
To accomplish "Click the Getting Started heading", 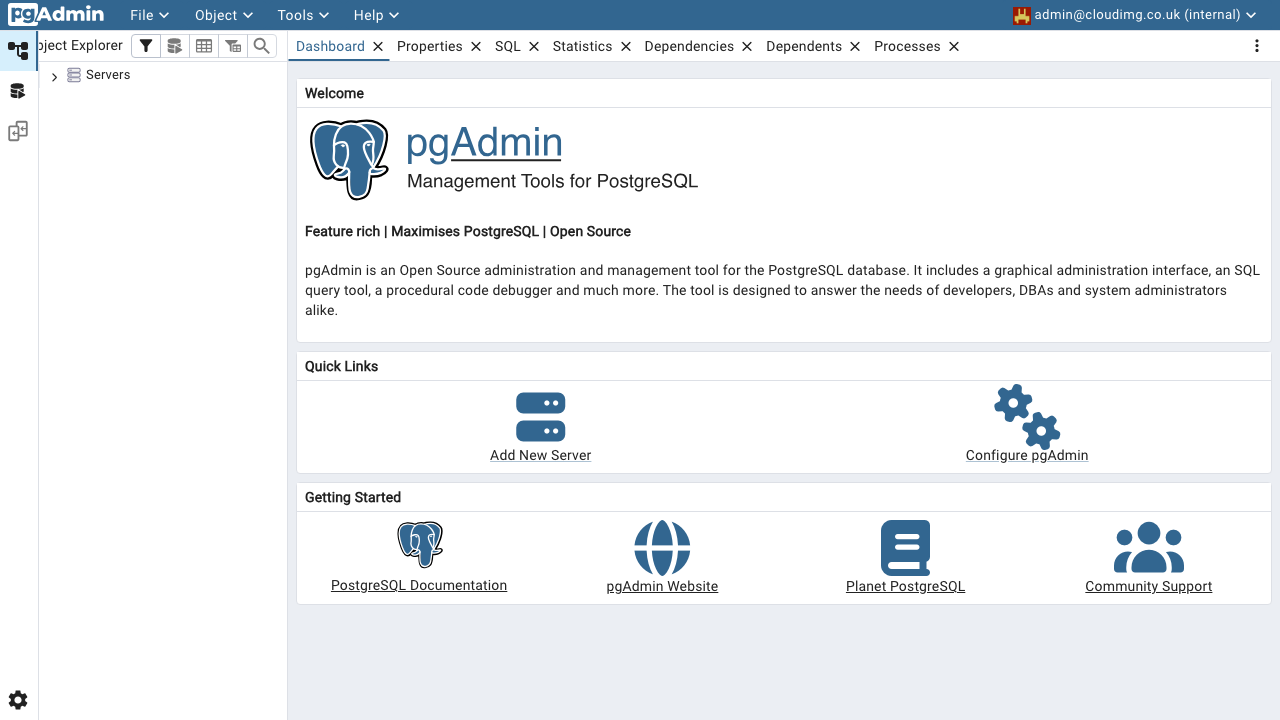I will (353, 497).
